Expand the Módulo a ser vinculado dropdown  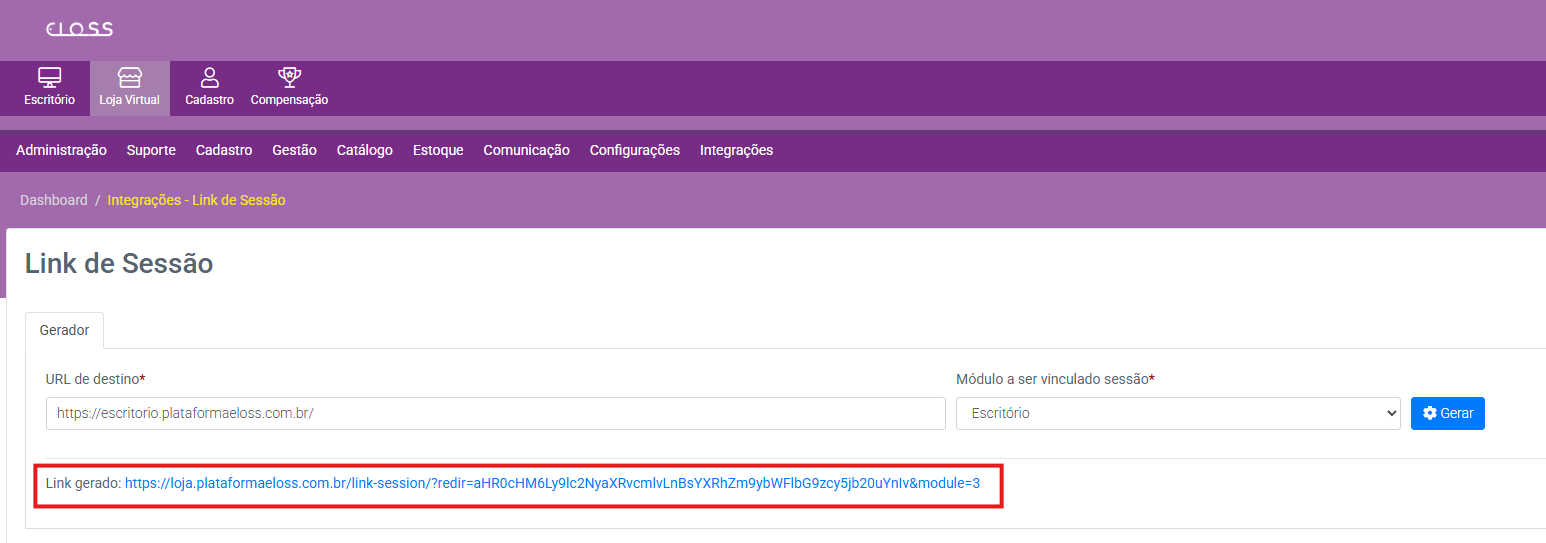click(x=1178, y=413)
